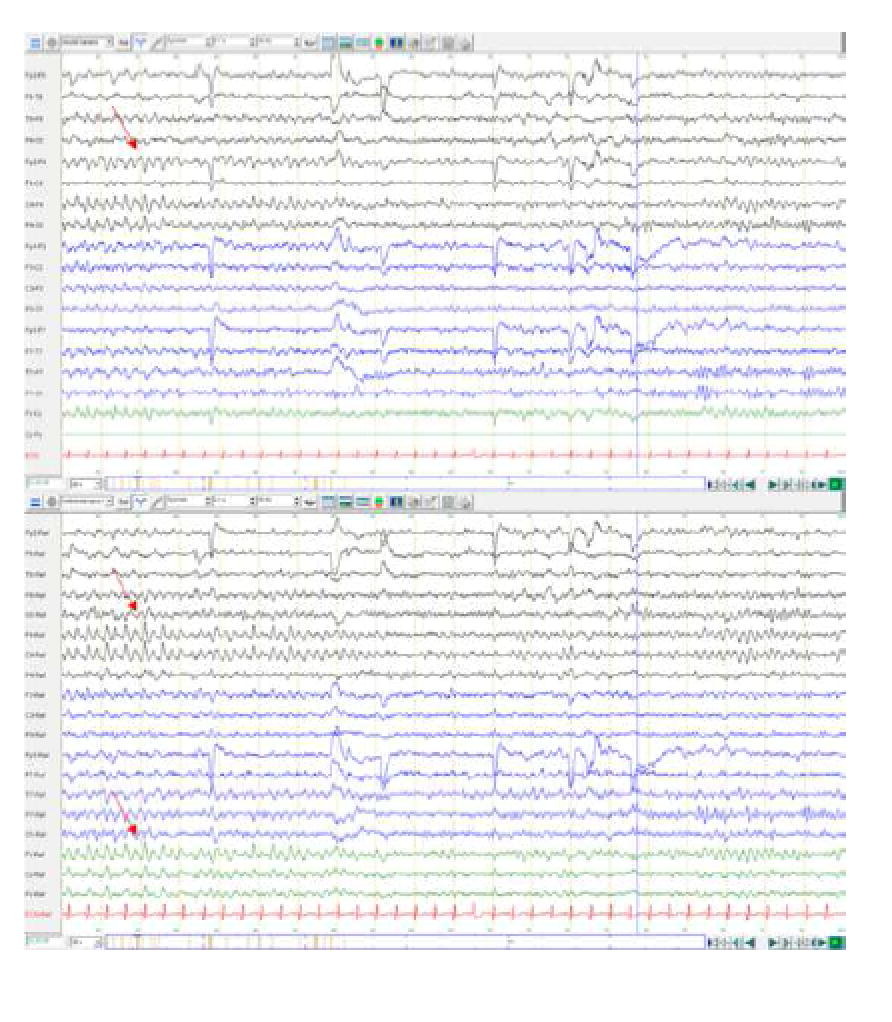The height and width of the screenshot is (1022, 892).
Task: Open the first value combo box in upper toolbar
Action: (x=190, y=42)
